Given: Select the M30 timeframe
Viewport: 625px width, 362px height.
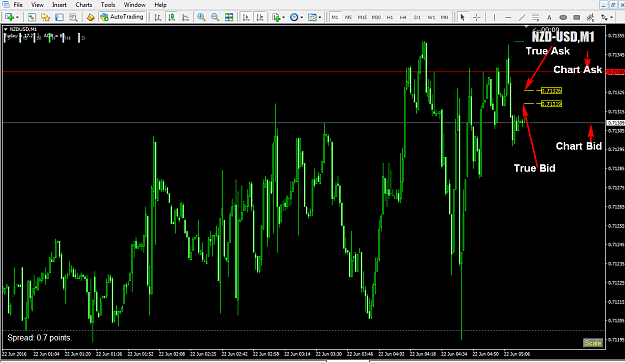Looking at the screenshot, I should tap(376, 17).
